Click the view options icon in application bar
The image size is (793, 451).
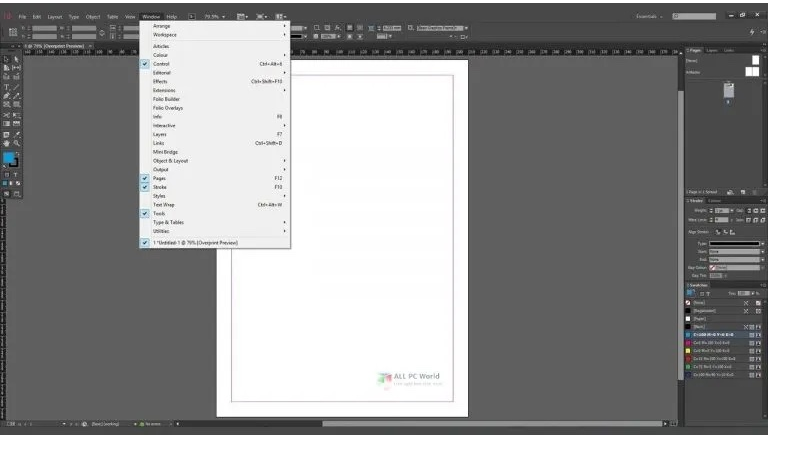pos(242,17)
